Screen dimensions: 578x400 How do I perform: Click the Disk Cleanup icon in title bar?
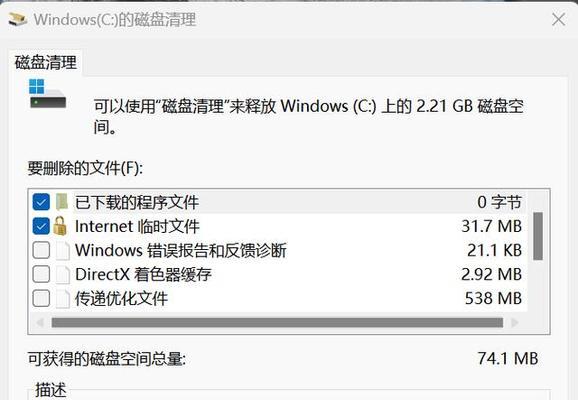click(x=18, y=19)
